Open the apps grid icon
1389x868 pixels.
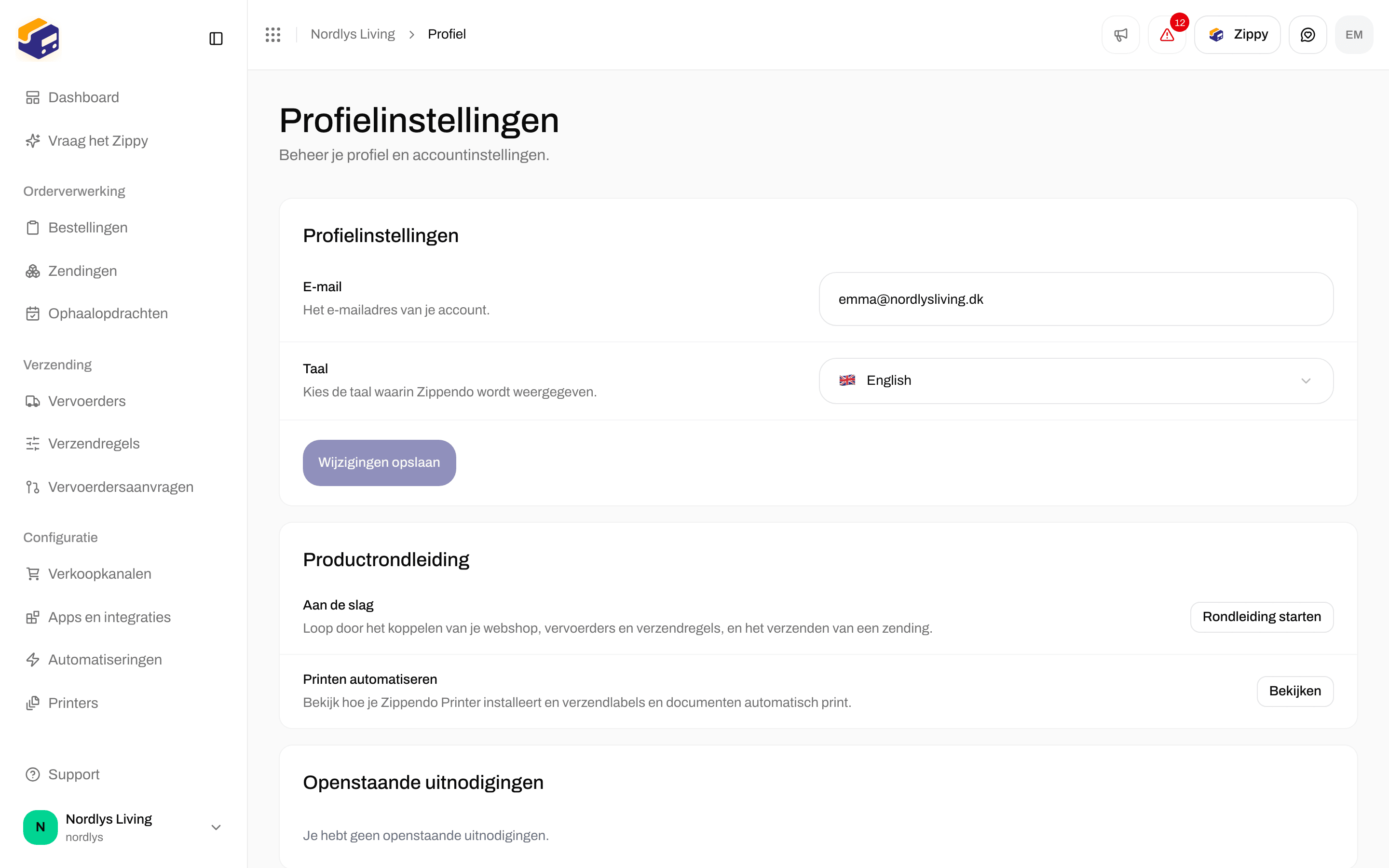pos(272,34)
